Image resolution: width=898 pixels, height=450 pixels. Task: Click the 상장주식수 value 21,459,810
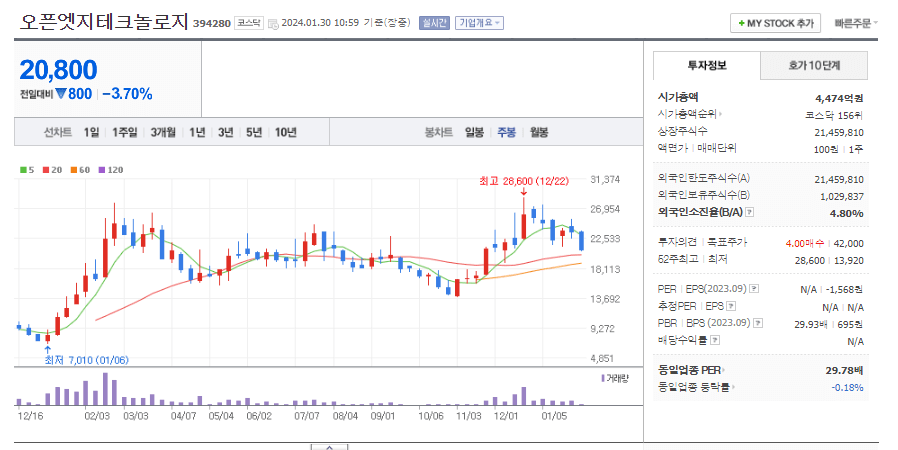pos(839,132)
